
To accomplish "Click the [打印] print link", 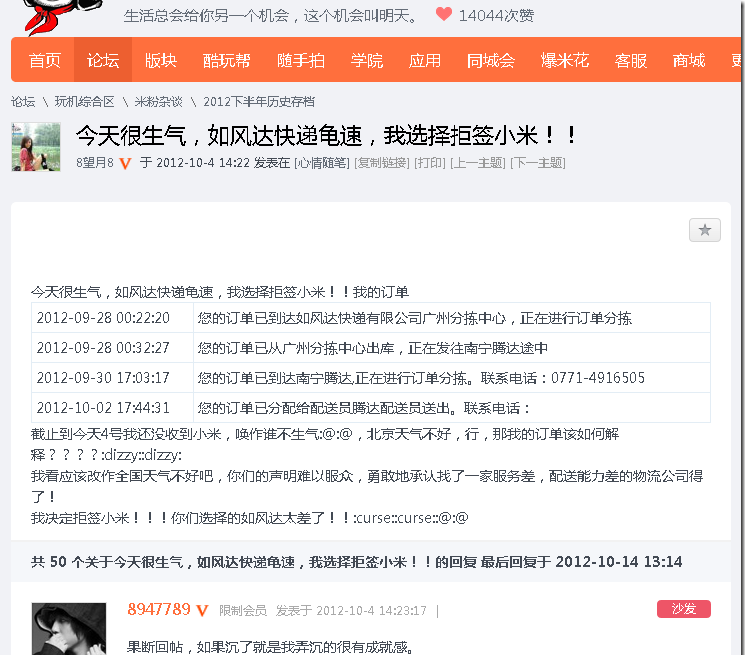I will pos(430,163).
